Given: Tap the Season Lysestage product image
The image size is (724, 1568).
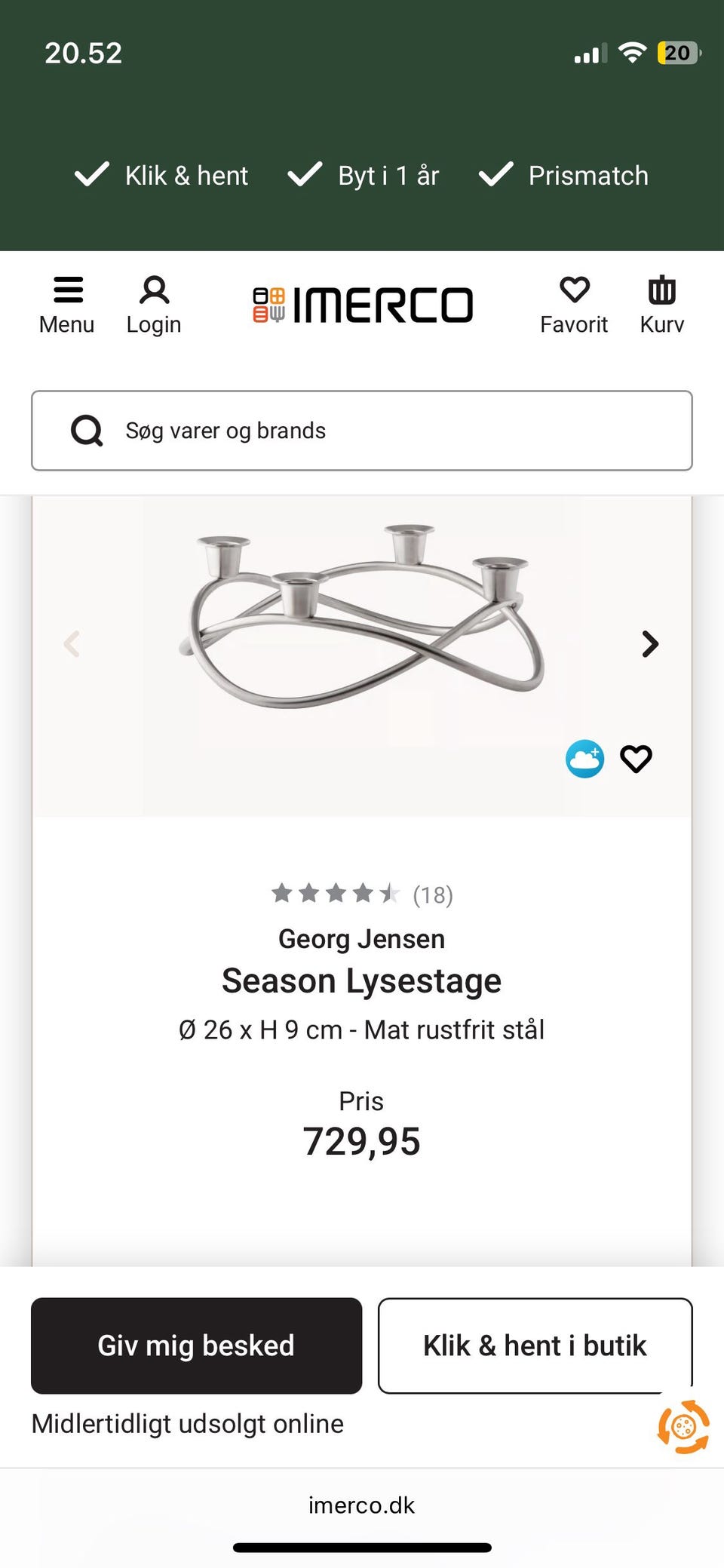Looking at the screenshot, I should pos(362,618).
